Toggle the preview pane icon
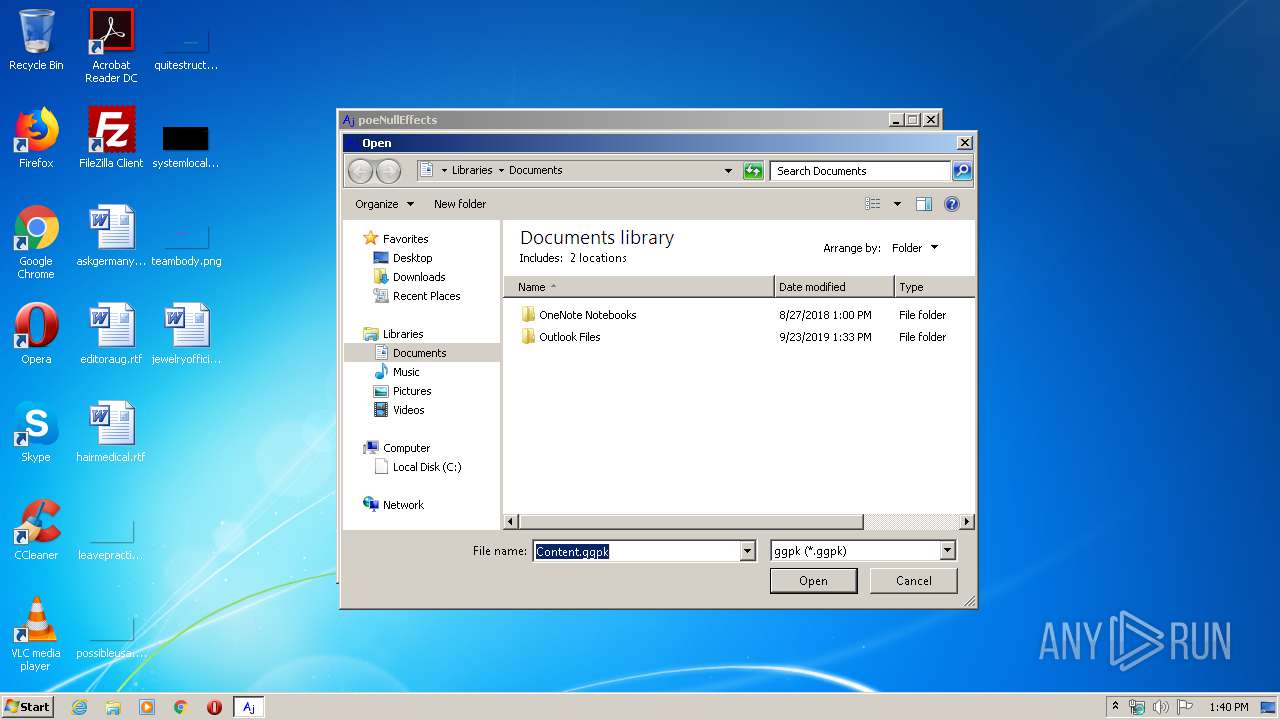1280x720 pixels. coord(924,204)
